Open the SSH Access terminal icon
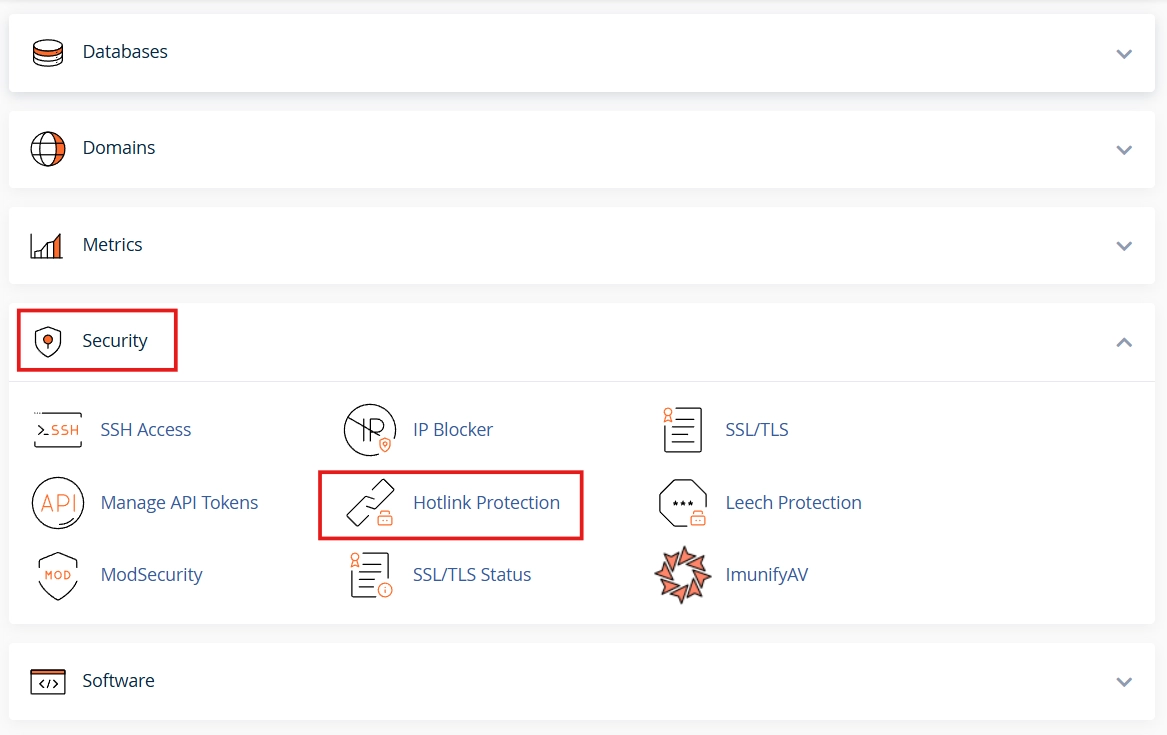This screenshot has width=1167, height=735. [x=58, y=430]
